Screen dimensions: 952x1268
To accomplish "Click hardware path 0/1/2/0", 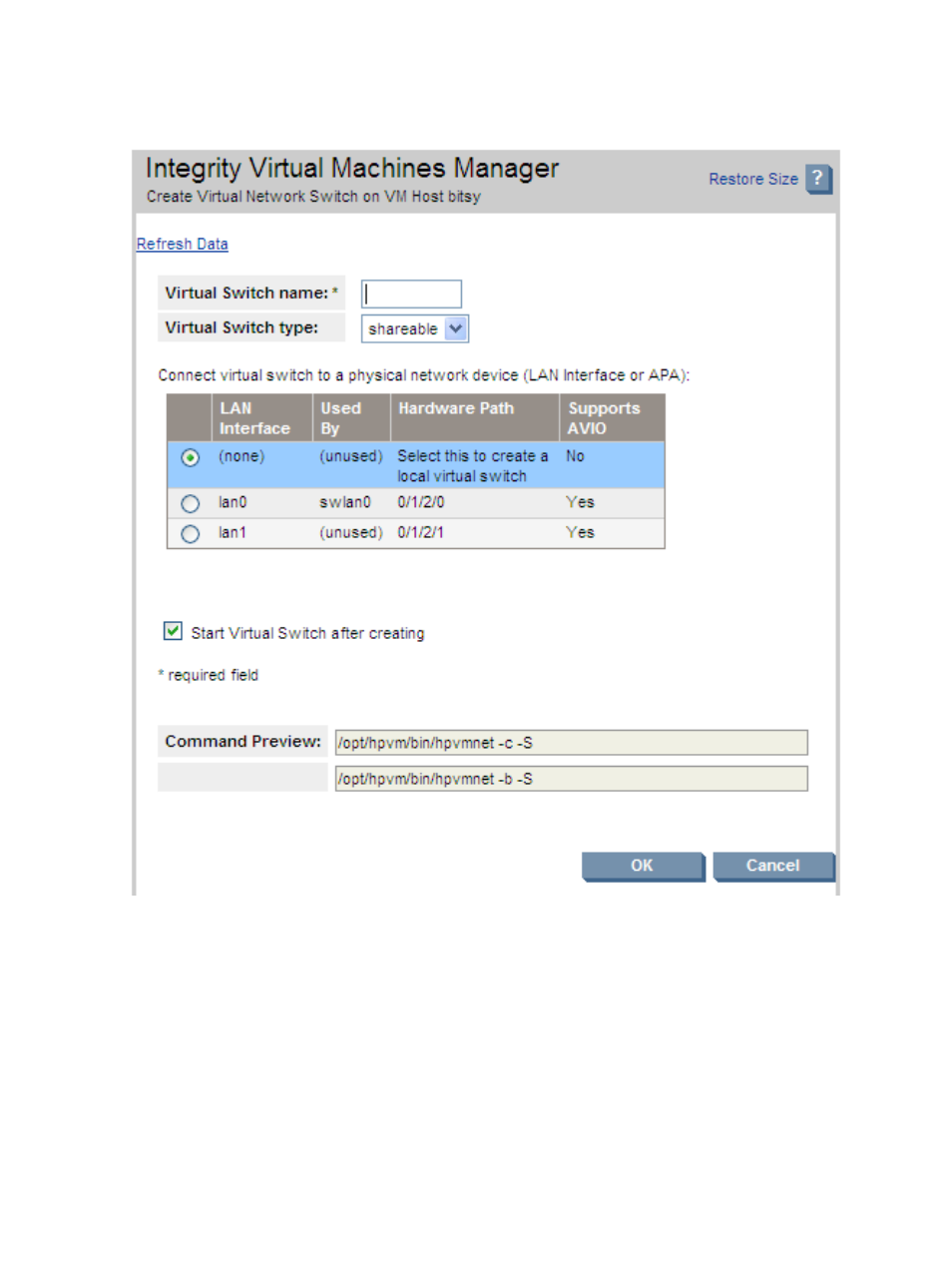I will pos(421,502).
